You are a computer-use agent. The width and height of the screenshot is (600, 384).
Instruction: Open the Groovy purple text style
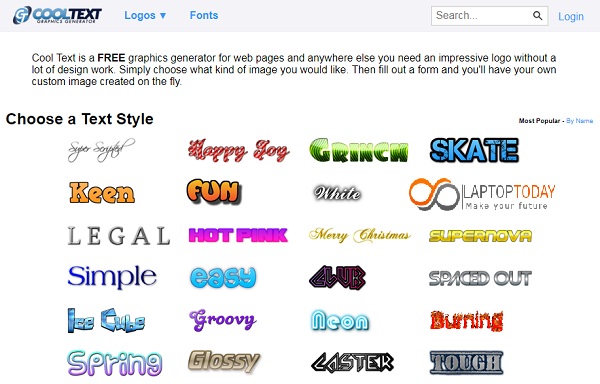223,320
